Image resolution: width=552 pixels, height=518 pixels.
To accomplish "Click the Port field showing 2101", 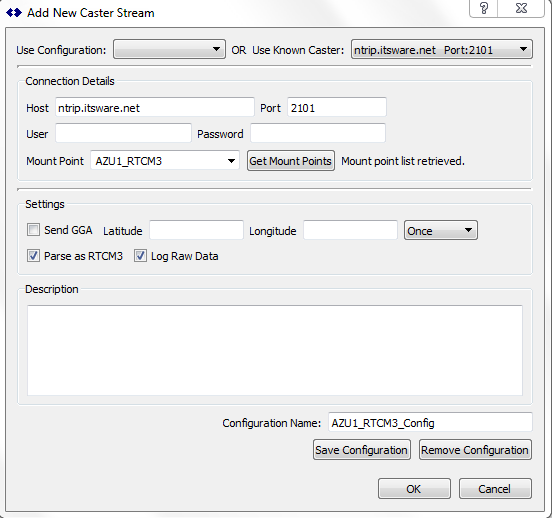I will [337, 107].
